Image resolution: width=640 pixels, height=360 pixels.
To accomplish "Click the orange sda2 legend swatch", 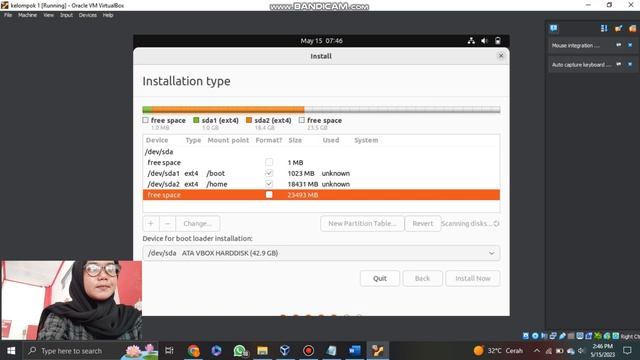I will [x=249, y=120].
